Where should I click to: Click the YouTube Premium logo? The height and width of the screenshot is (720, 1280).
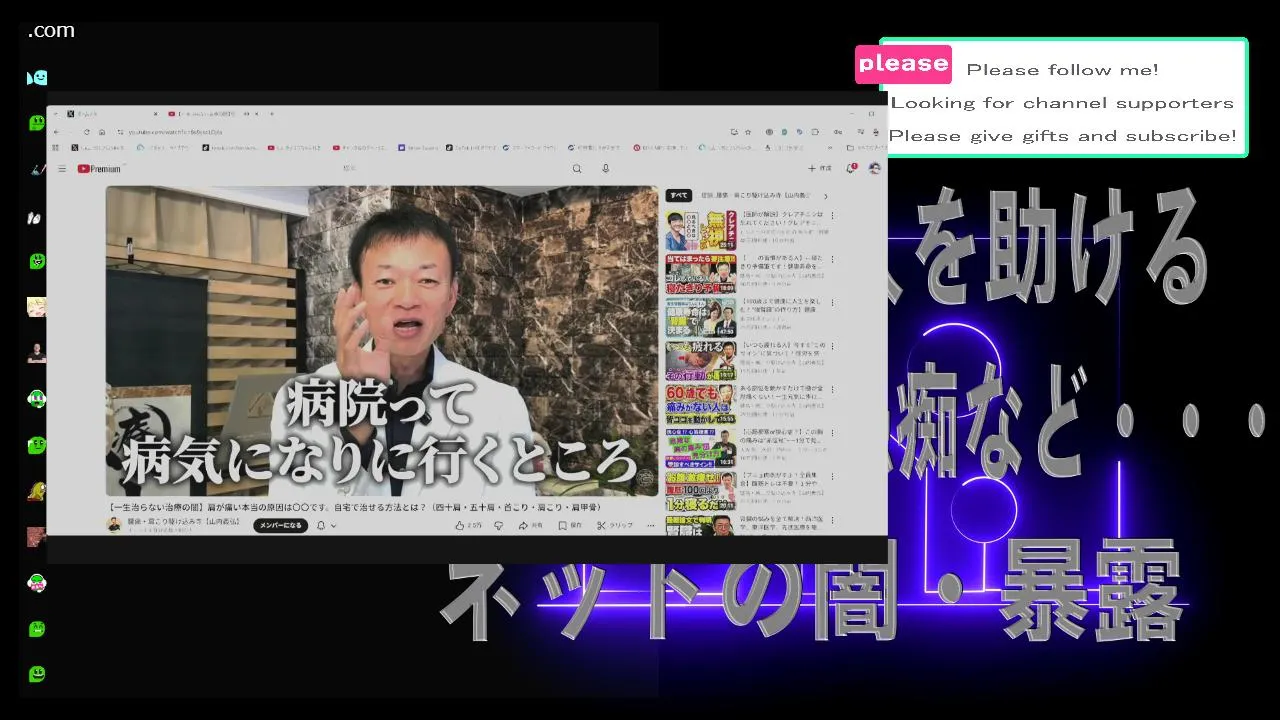pos(99,169)
